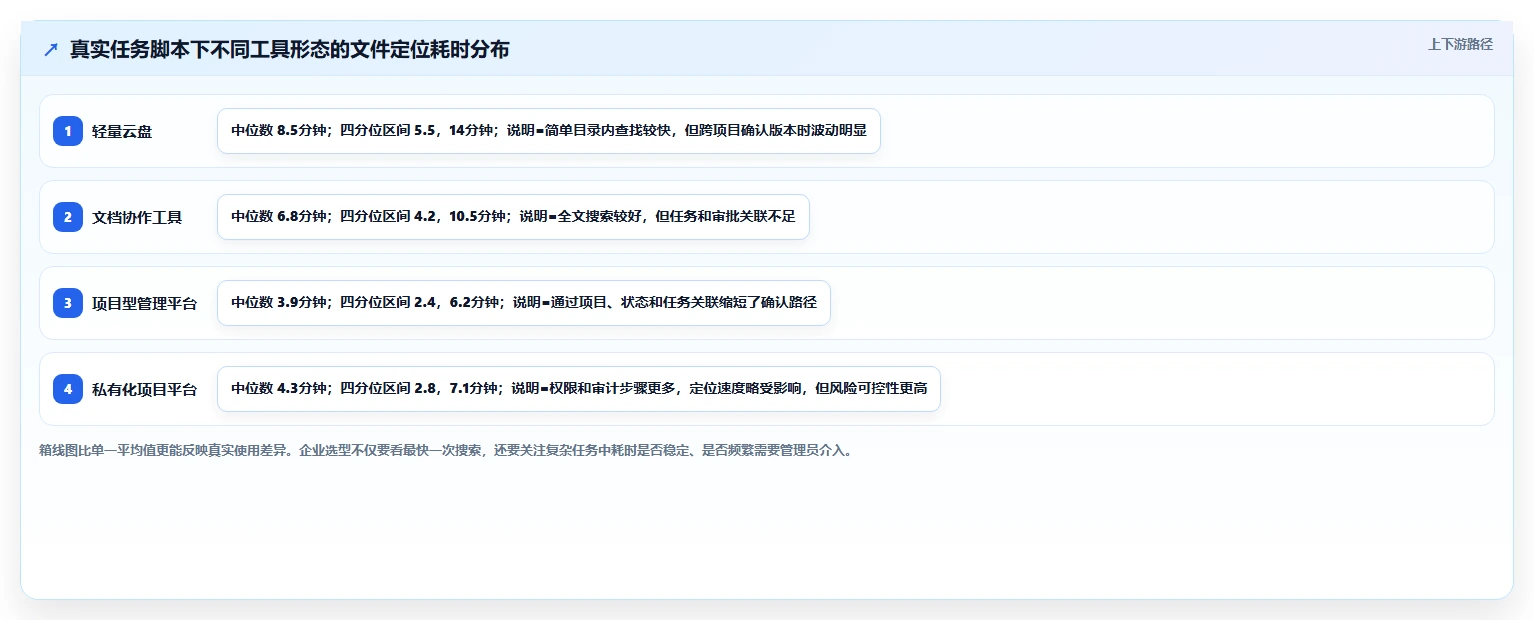
Task: Click the 上下游路径 label in the header
Action: pos(1460,44)
